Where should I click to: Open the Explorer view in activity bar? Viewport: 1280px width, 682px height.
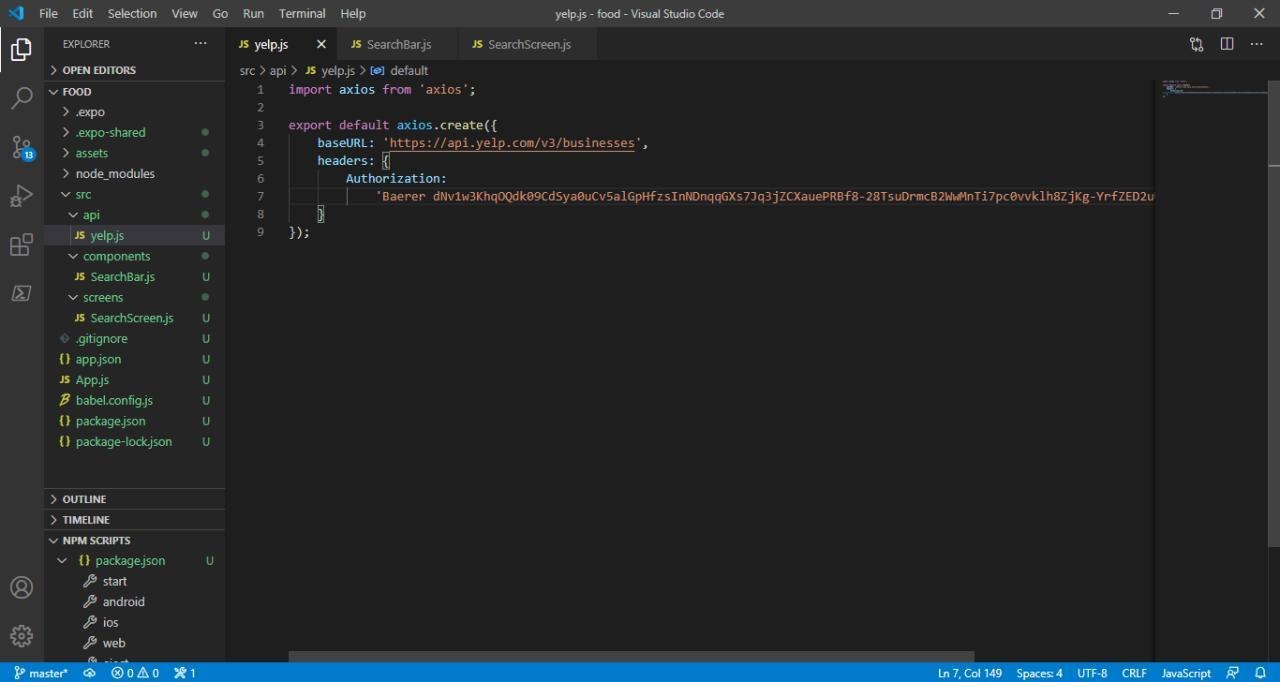pos(21,49)
